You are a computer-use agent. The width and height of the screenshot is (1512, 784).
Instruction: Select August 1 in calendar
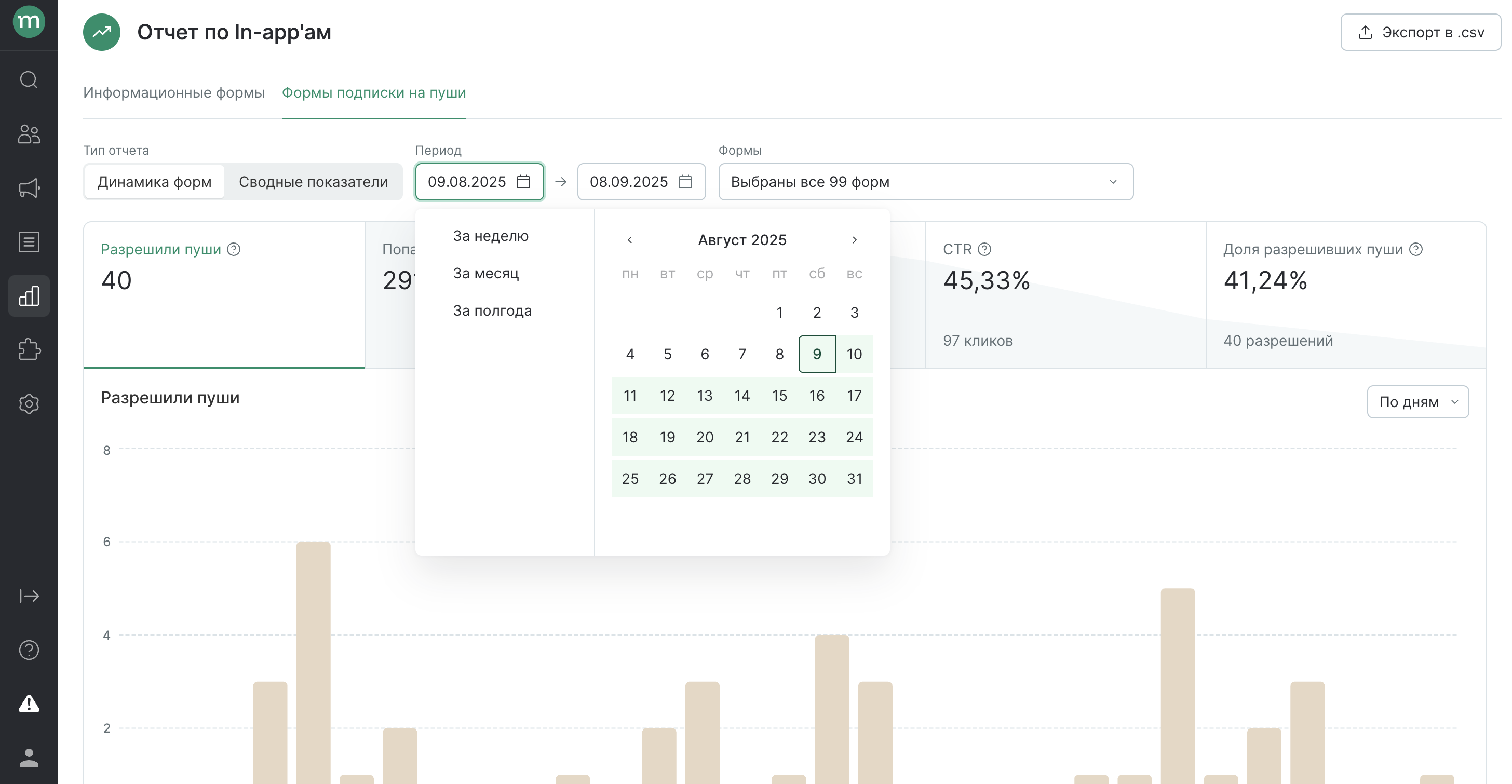[x=779, y=312]
